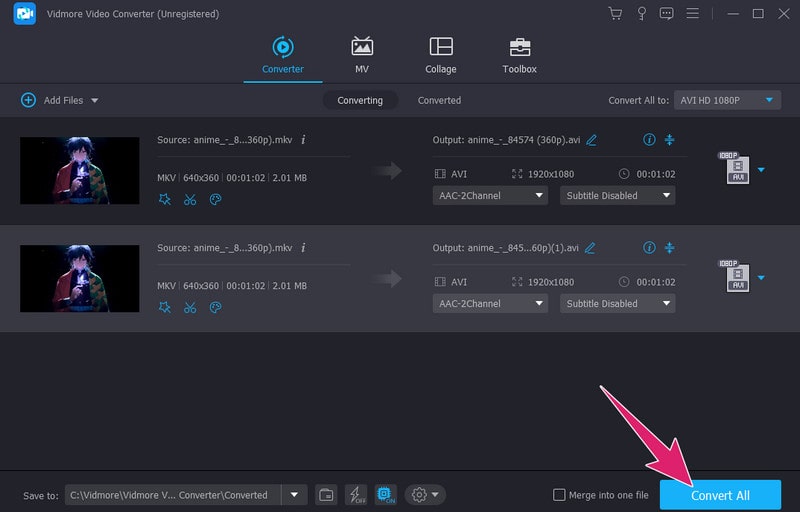Click the Edit wand icon on first video
The image size is (800, 512).
(x=165, y=199)
